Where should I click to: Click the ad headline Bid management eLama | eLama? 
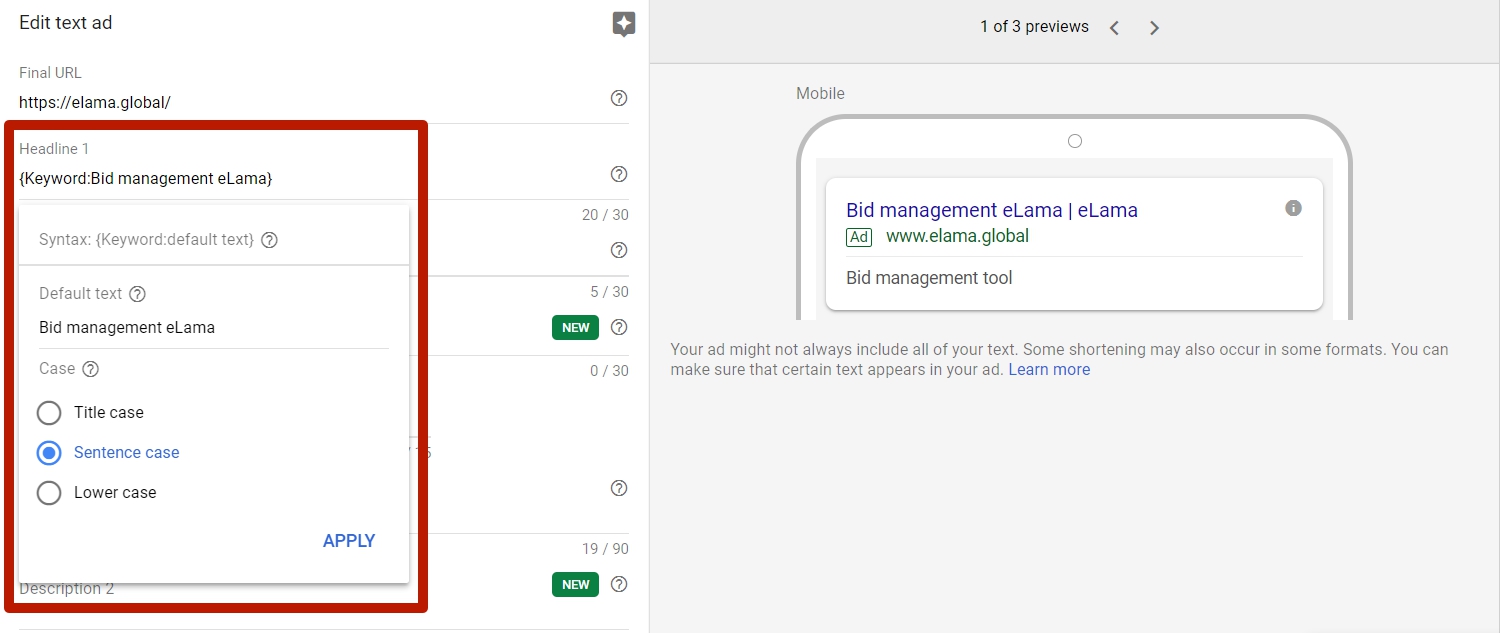coord(992,210)
